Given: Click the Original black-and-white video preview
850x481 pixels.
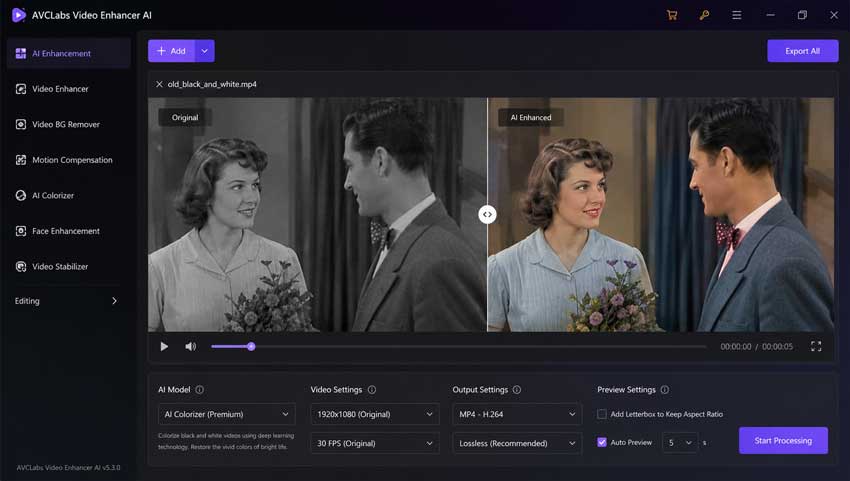Looking at the screenshot, I should [318, 215].
